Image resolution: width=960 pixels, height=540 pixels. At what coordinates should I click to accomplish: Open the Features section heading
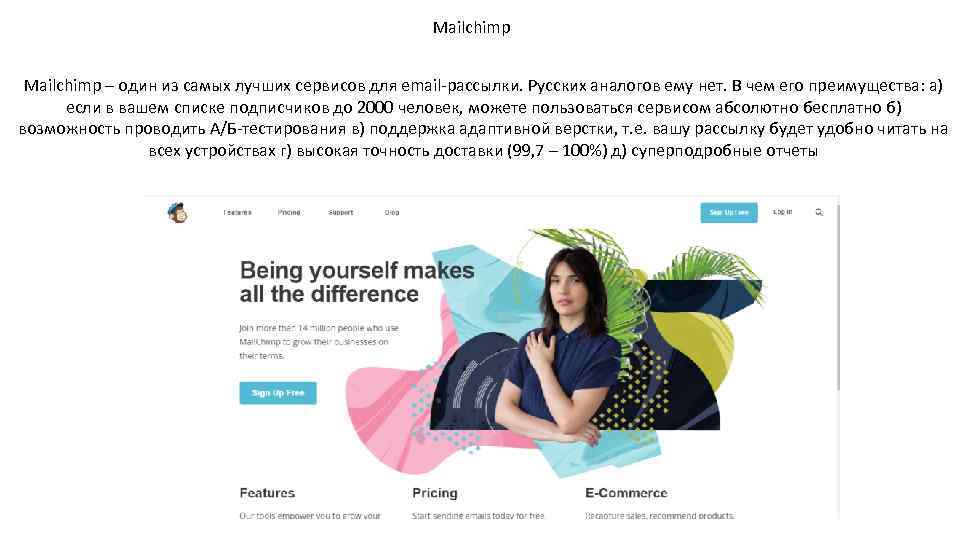[267, 493]
